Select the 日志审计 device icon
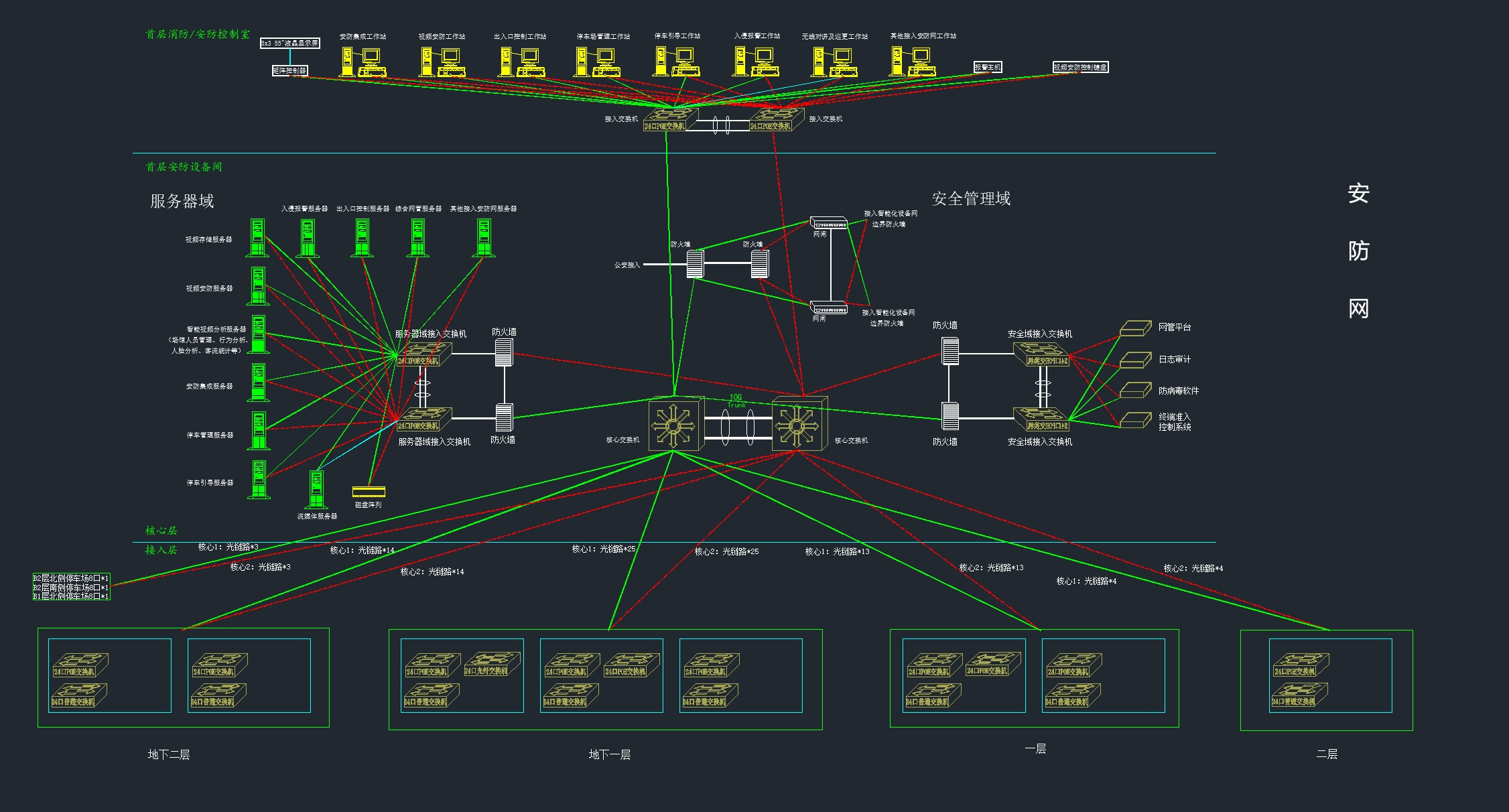The height and width of the screenshot is (812, 1509). click(x=1135, y=360)
